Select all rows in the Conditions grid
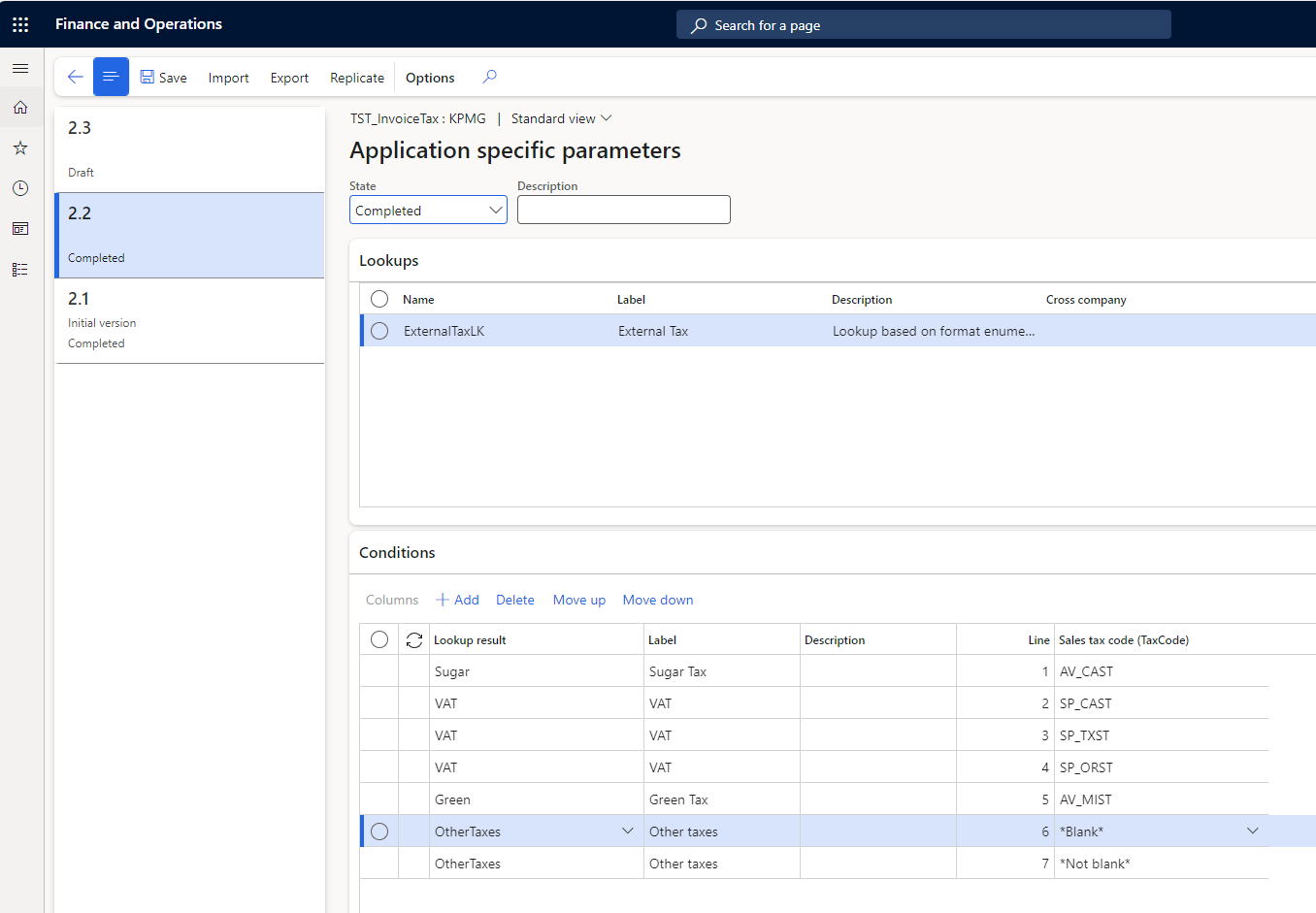 [x=379, y=639]
